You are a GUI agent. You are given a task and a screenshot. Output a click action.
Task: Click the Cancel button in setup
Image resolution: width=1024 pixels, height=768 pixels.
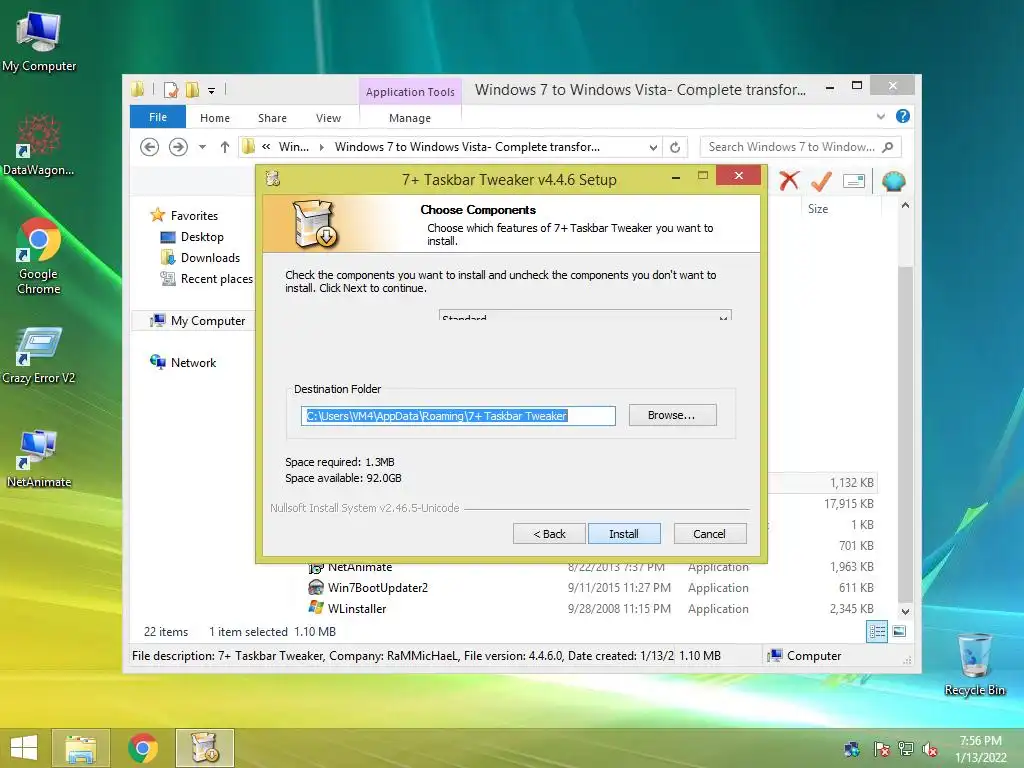710,534
